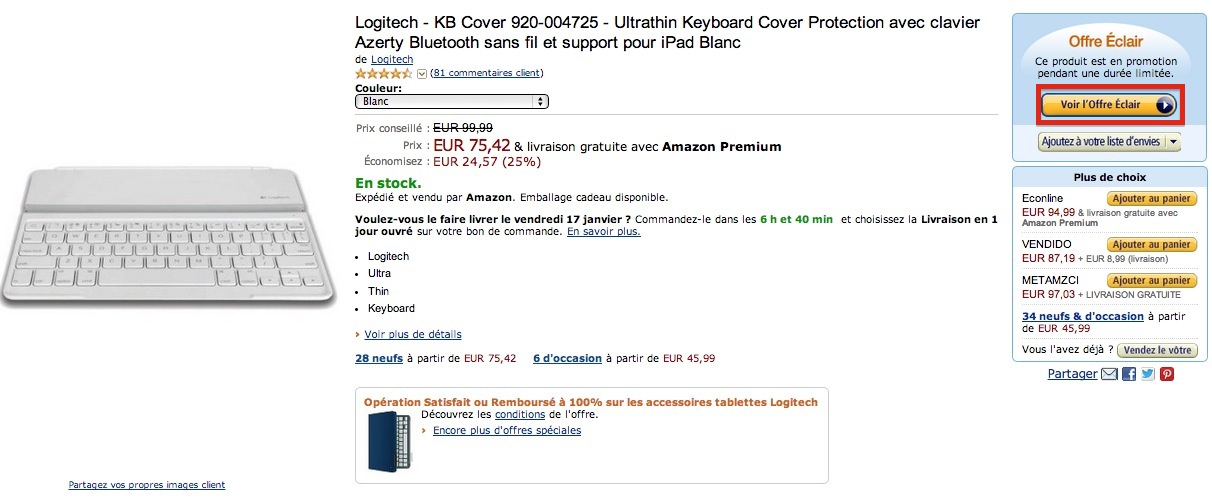Share via the email envelope icon
The height and width of the screenshot is (504, 1212).
1109,374
